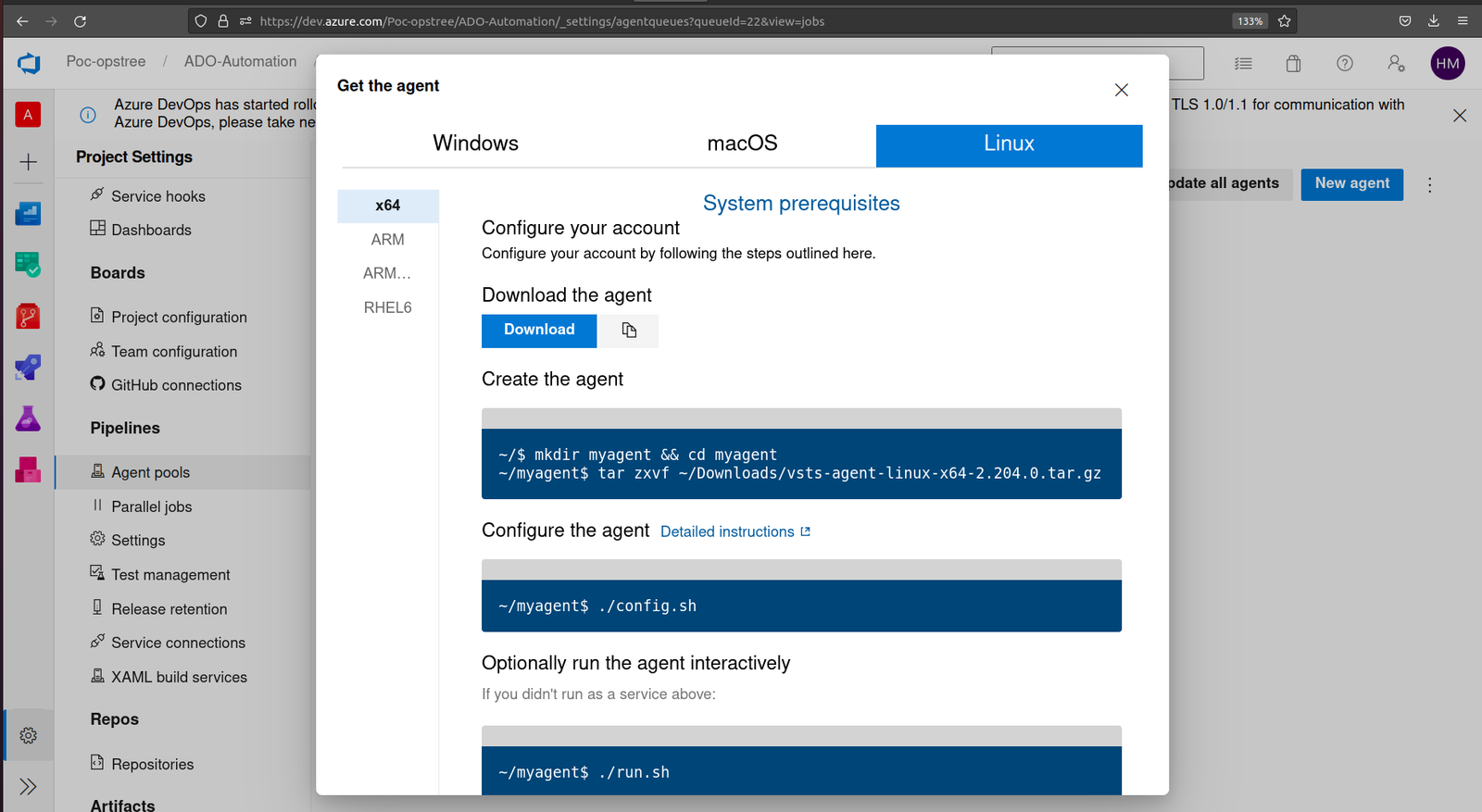The width and height of the screenshot is (1482, 812).
Task: Close the Get the agent dialog
Action: point(1121,90)
